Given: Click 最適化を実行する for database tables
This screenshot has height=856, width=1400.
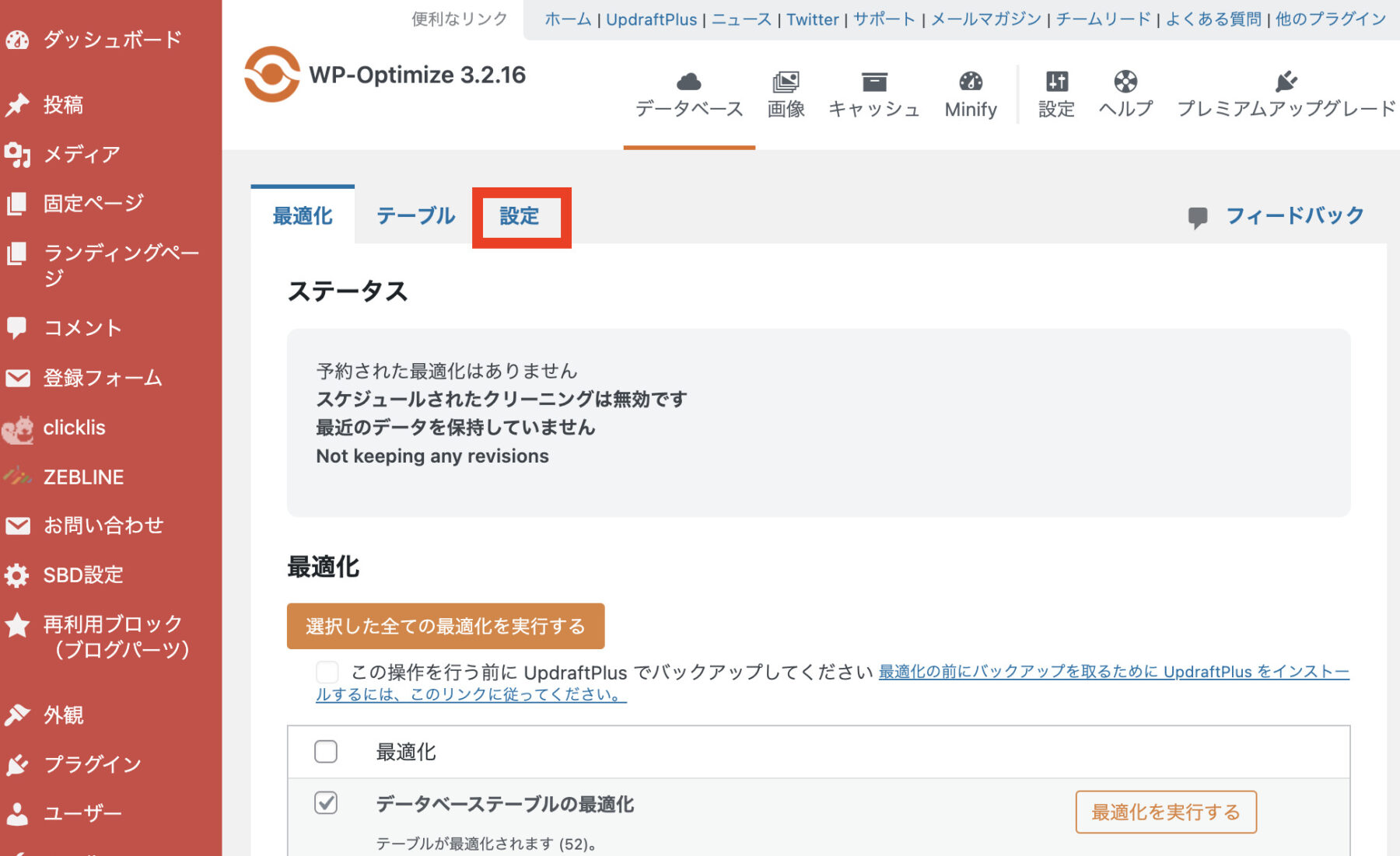Looking at the screenshot, I should (1165, 811).
